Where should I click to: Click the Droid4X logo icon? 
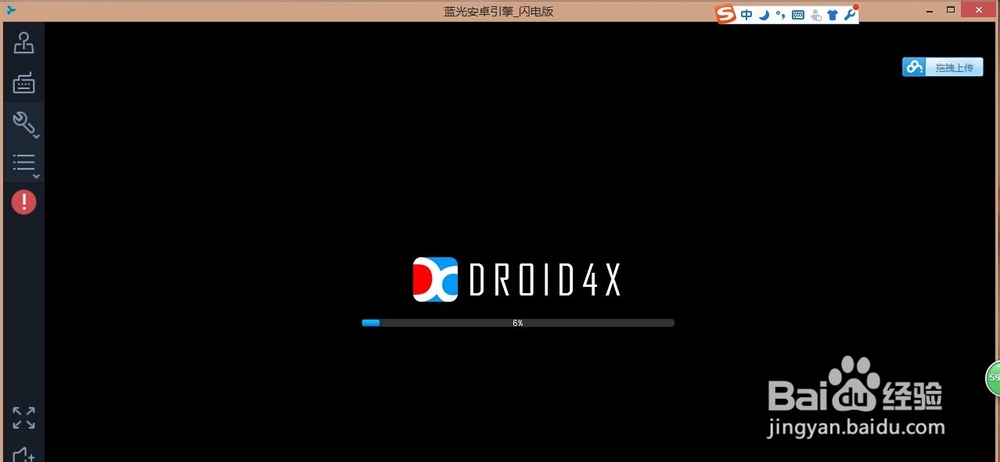point(436,279)
